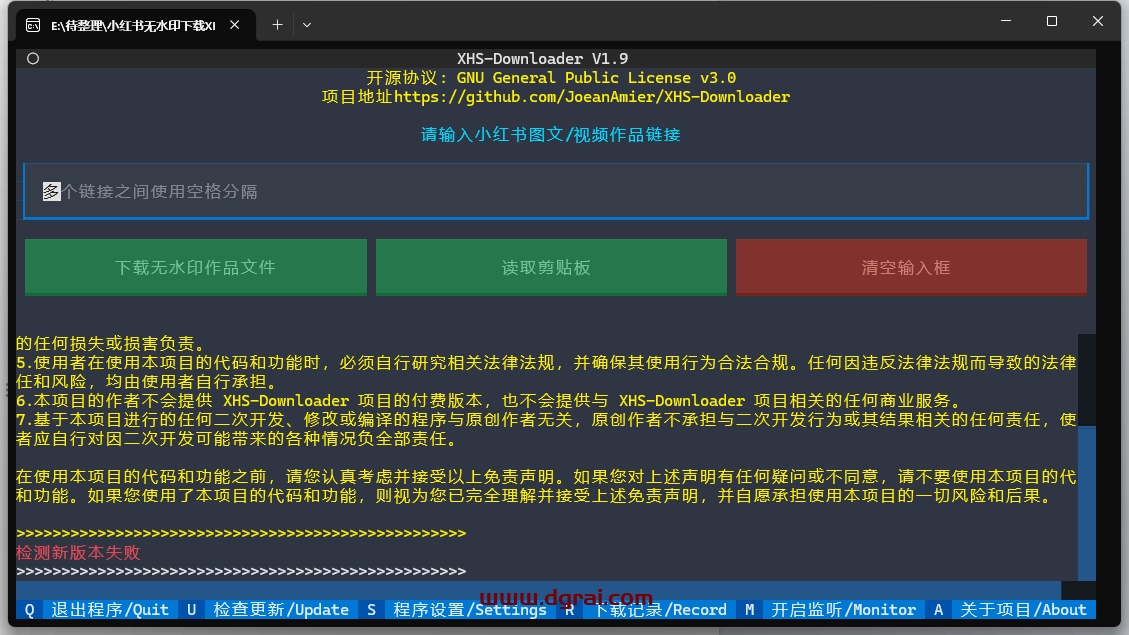The width and height of the screenshot is (1129, 635).
Task: Click the circle icon in the header
Action: tap(33, 58)
